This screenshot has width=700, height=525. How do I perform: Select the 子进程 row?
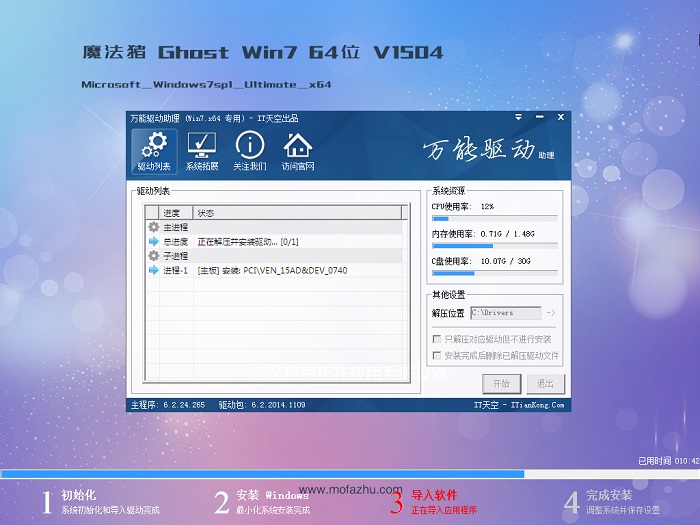point(274,256)
